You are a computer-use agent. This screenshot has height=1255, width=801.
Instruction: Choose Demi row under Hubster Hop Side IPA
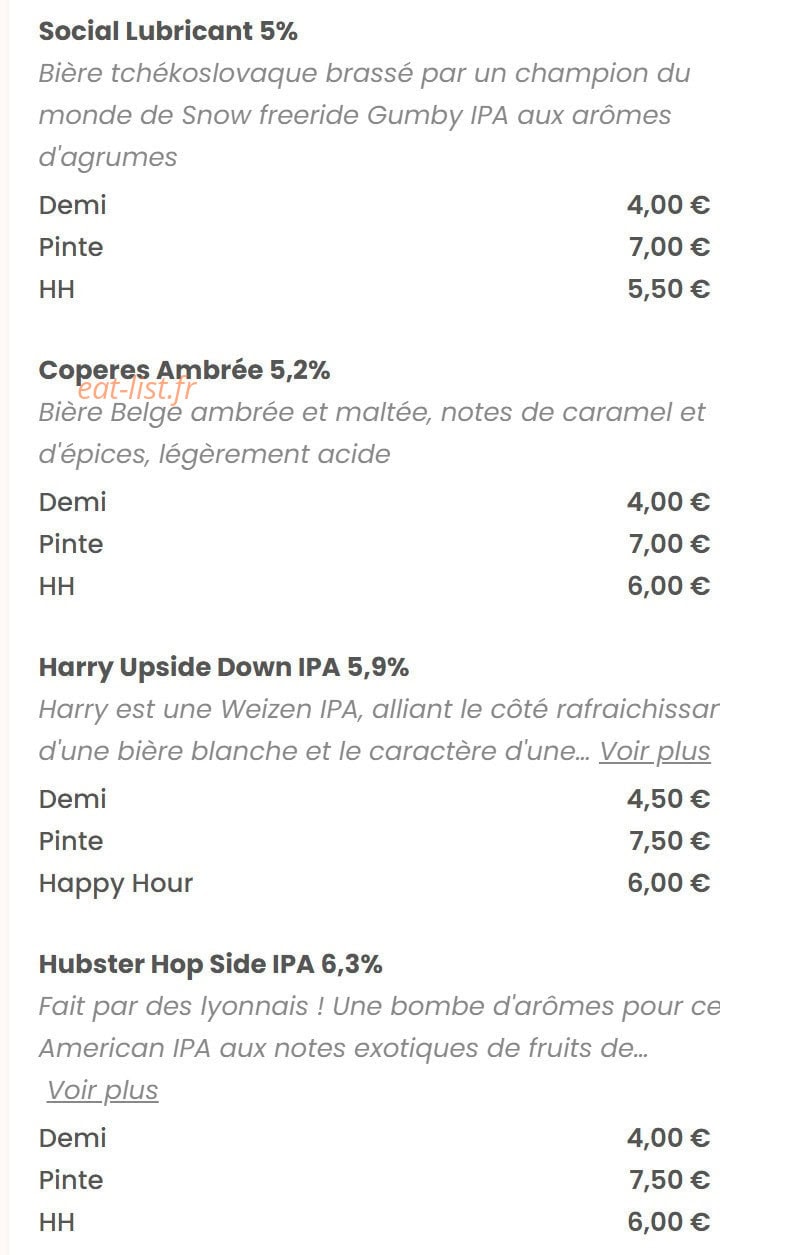pyautogui.click(x=374, y=1138)
